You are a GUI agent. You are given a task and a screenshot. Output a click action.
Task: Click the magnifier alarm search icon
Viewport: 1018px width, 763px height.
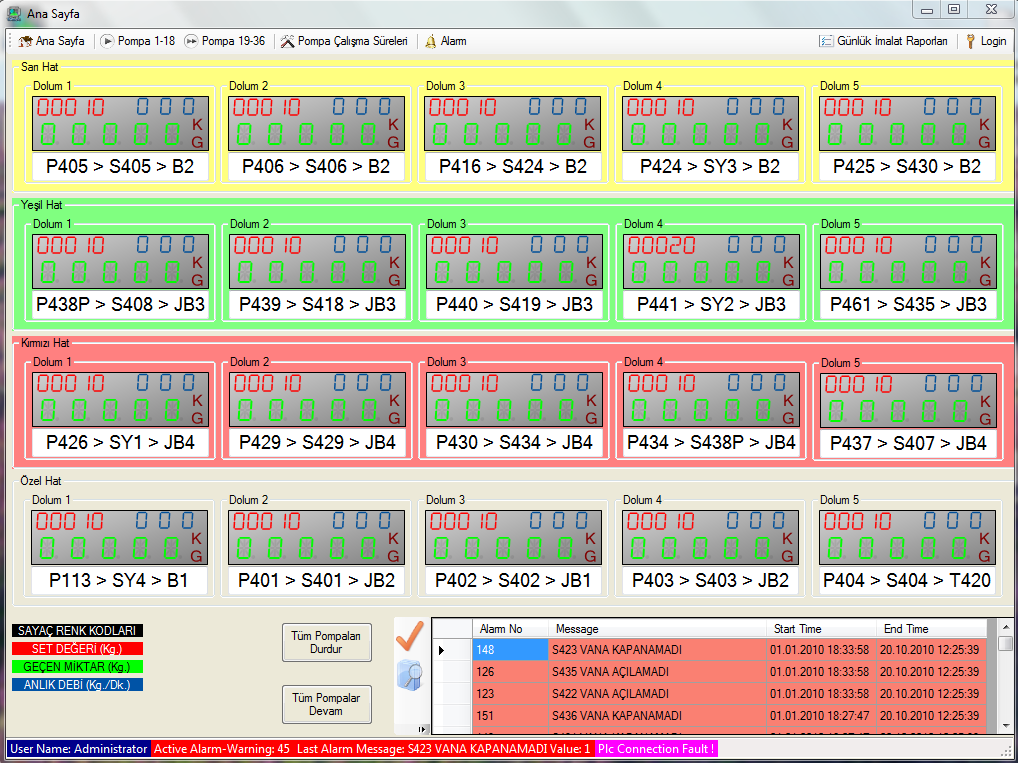pos(410,675)
